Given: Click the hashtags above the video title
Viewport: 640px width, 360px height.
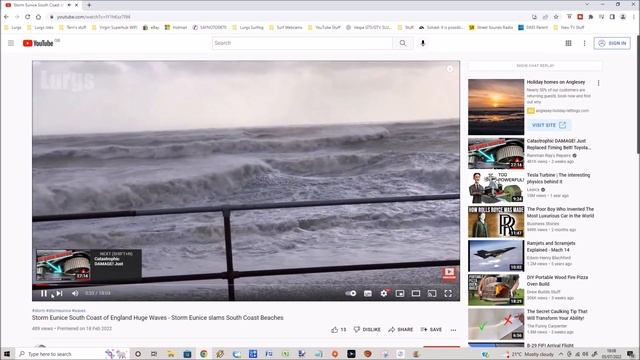Looking at the screenshot, I should point(59,311).
